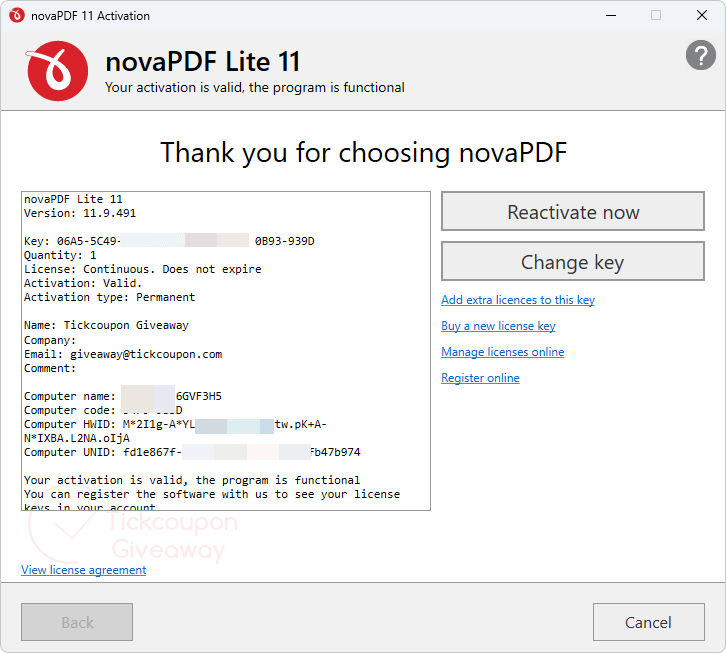Screen dimensions: 726x653
Task: Minimize the novaPDF Activation window
Action: pos(611,15)
